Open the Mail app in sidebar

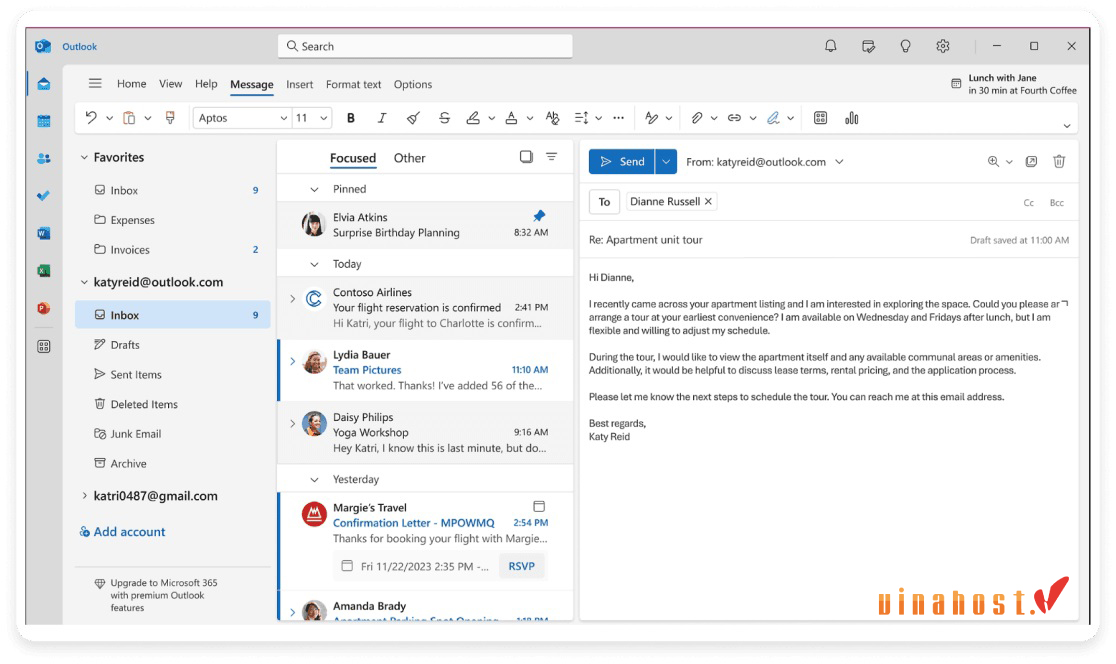tap(43, 84)
